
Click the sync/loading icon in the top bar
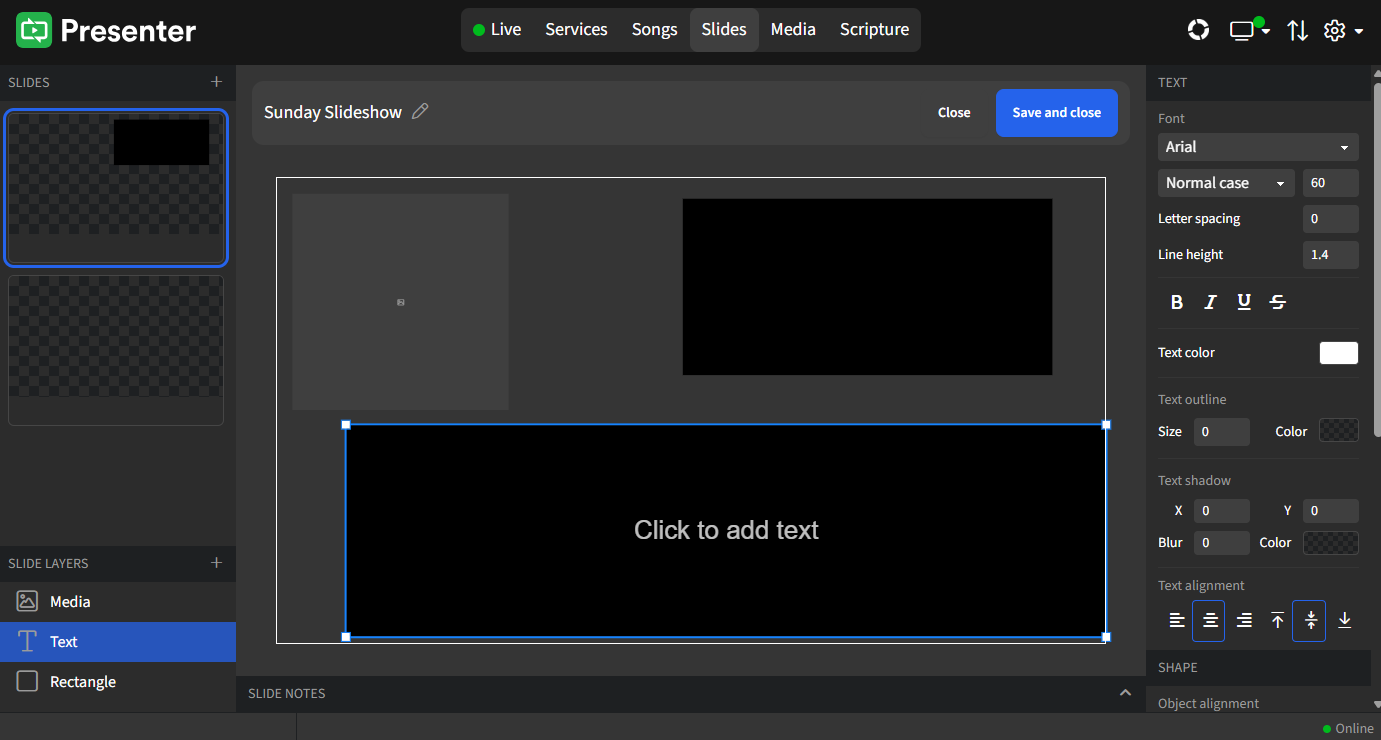[x=1198, y=30]
